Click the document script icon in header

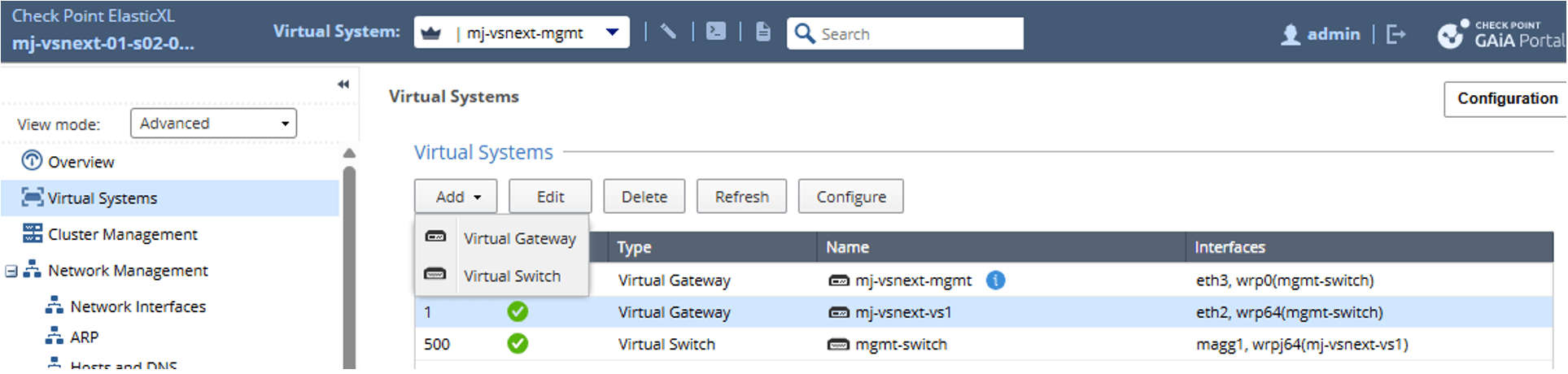[763, 33]
